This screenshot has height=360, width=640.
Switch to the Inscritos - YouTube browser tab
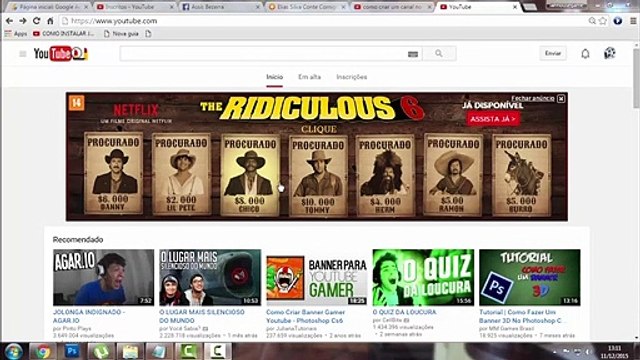pyautogui.click(x=134, y=7)
